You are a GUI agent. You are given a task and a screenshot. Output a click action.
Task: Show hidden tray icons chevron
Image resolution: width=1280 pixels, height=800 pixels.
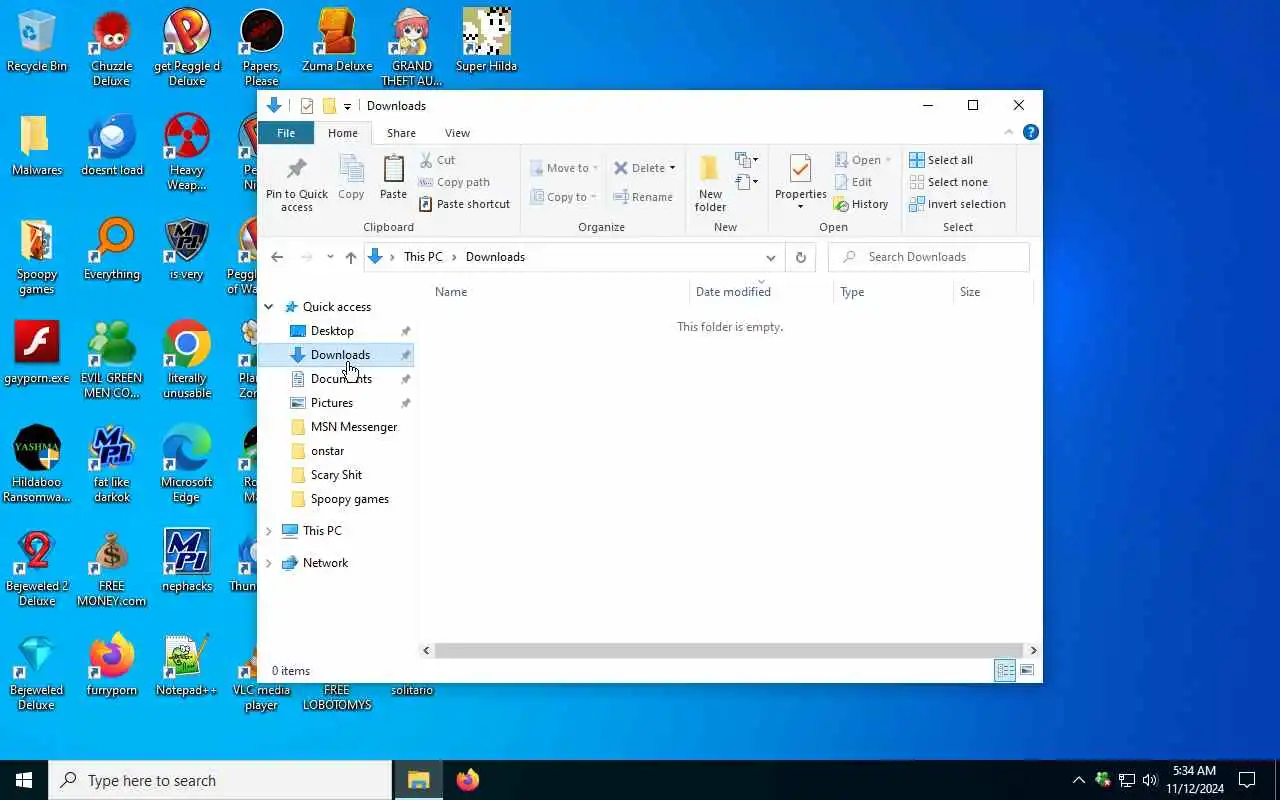click(1078, 780)
